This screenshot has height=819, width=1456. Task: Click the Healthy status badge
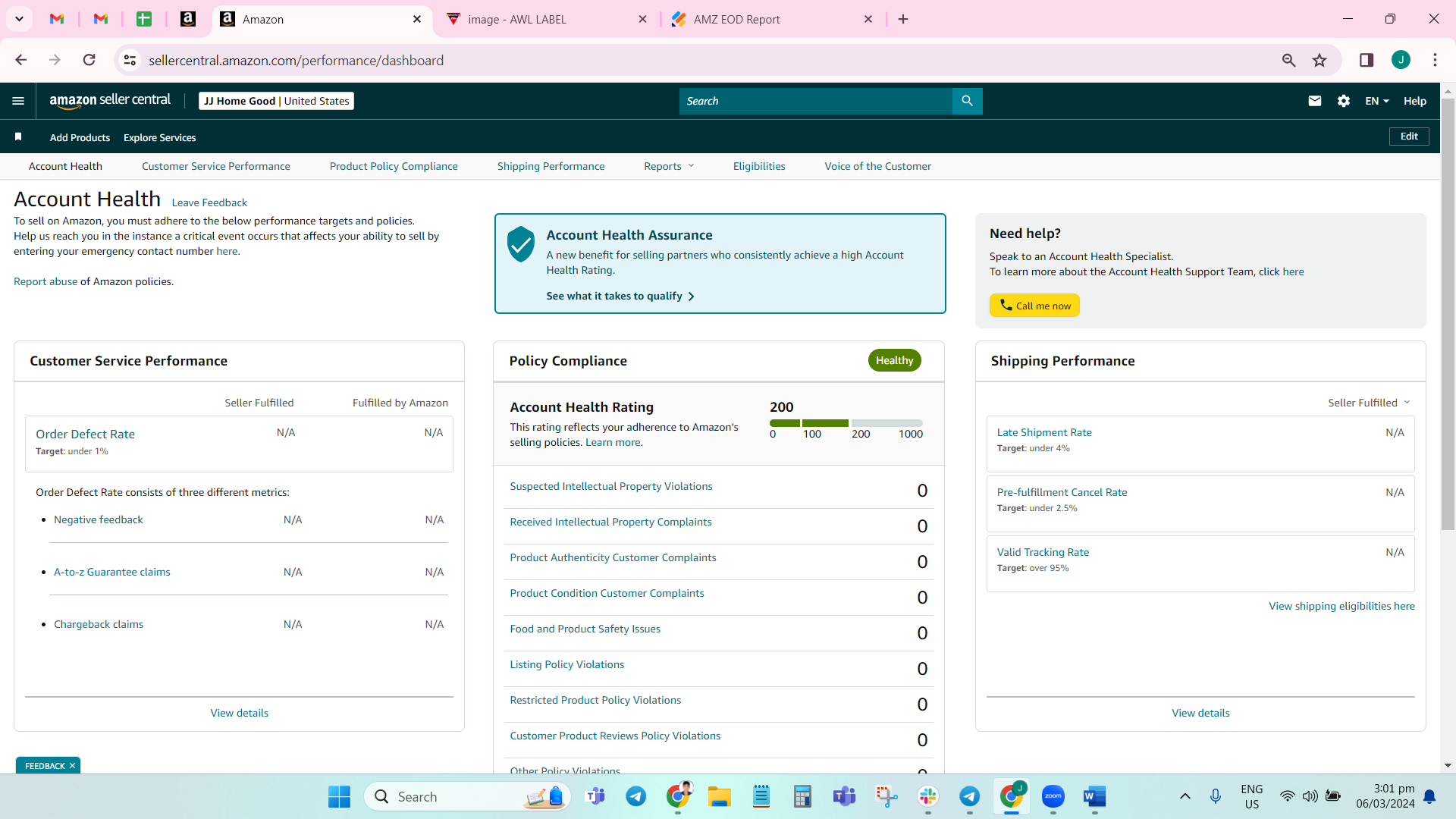[x=894, y=360]
